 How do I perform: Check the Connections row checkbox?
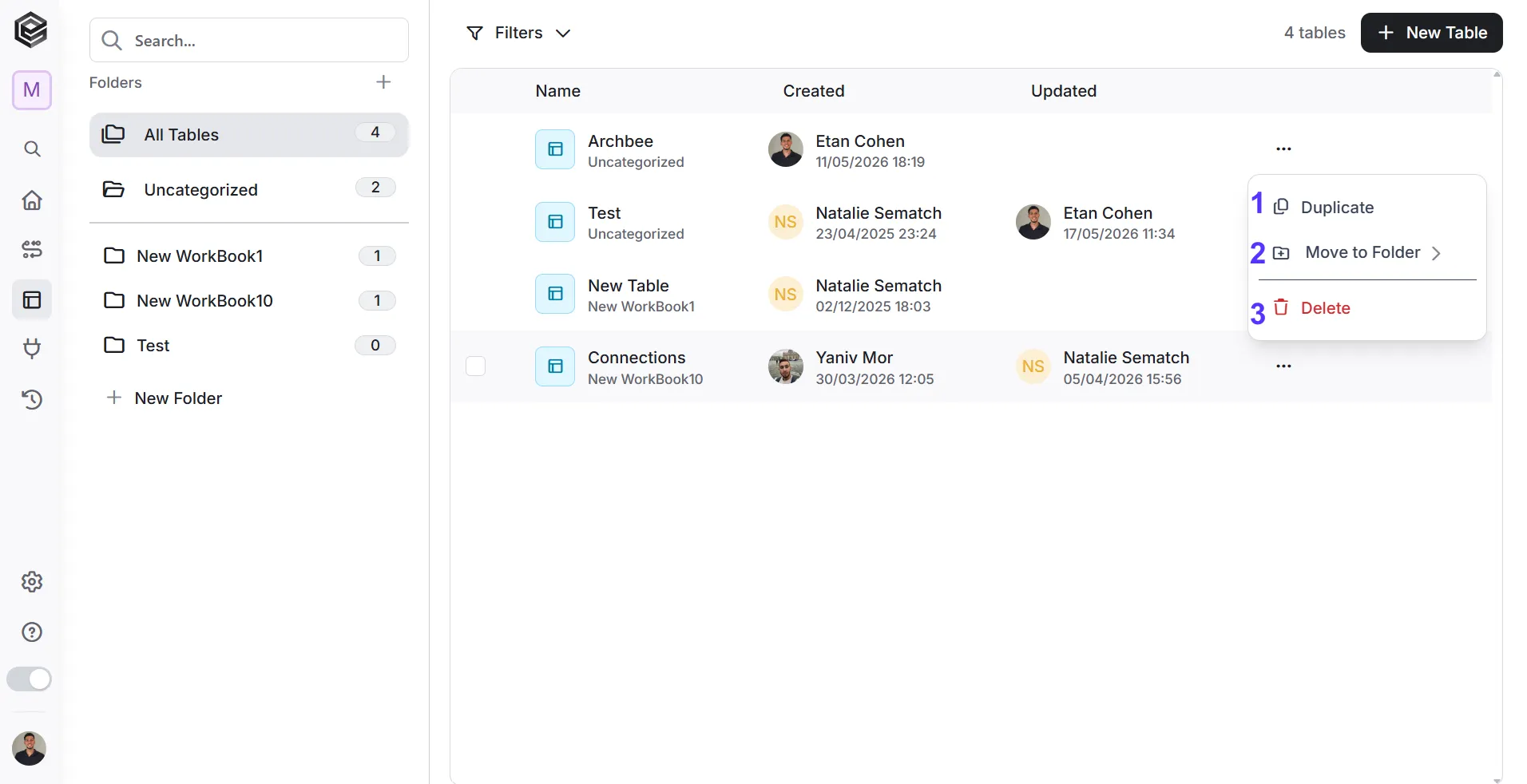475,366
